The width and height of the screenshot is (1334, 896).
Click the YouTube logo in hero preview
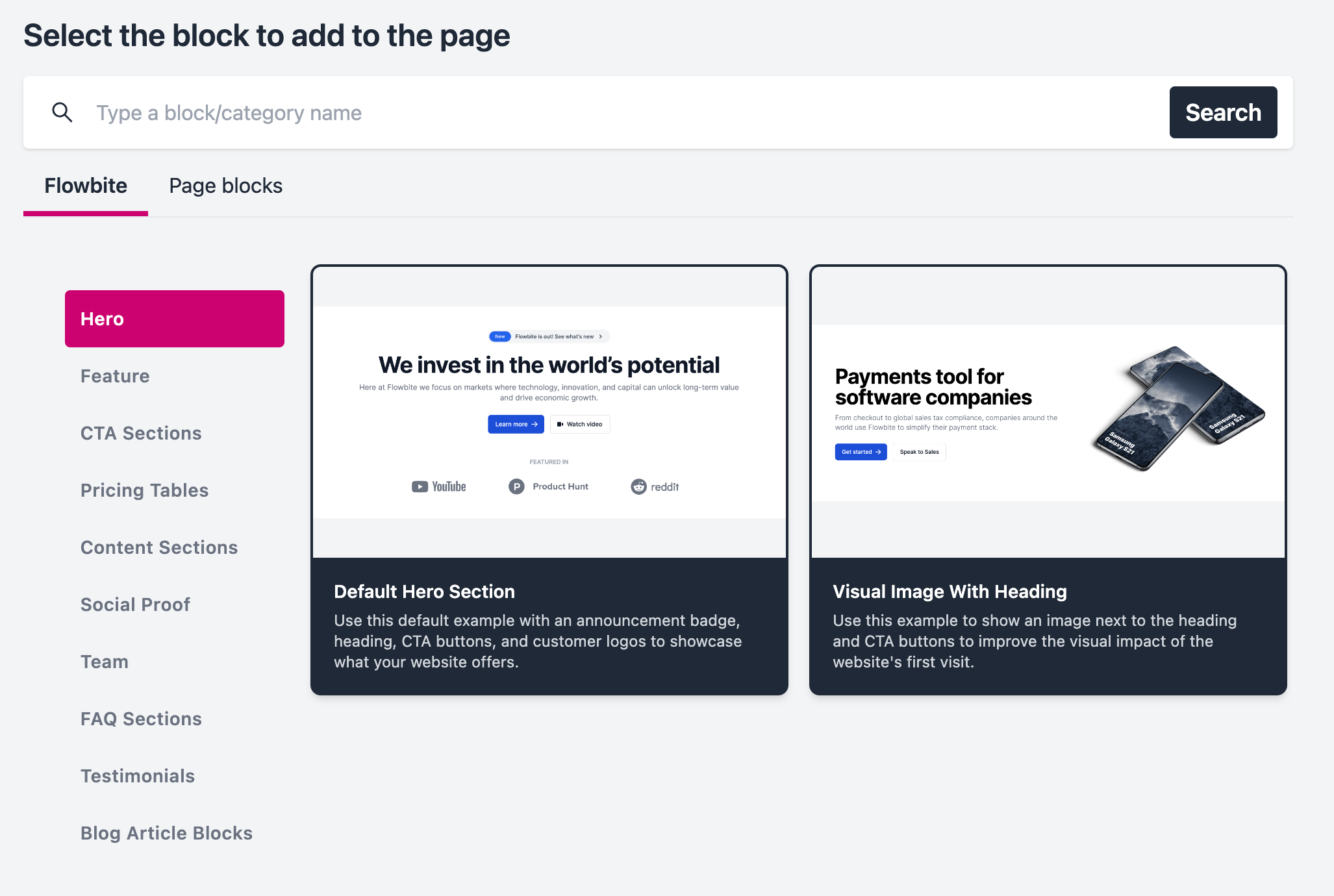[x=438, y=486]
